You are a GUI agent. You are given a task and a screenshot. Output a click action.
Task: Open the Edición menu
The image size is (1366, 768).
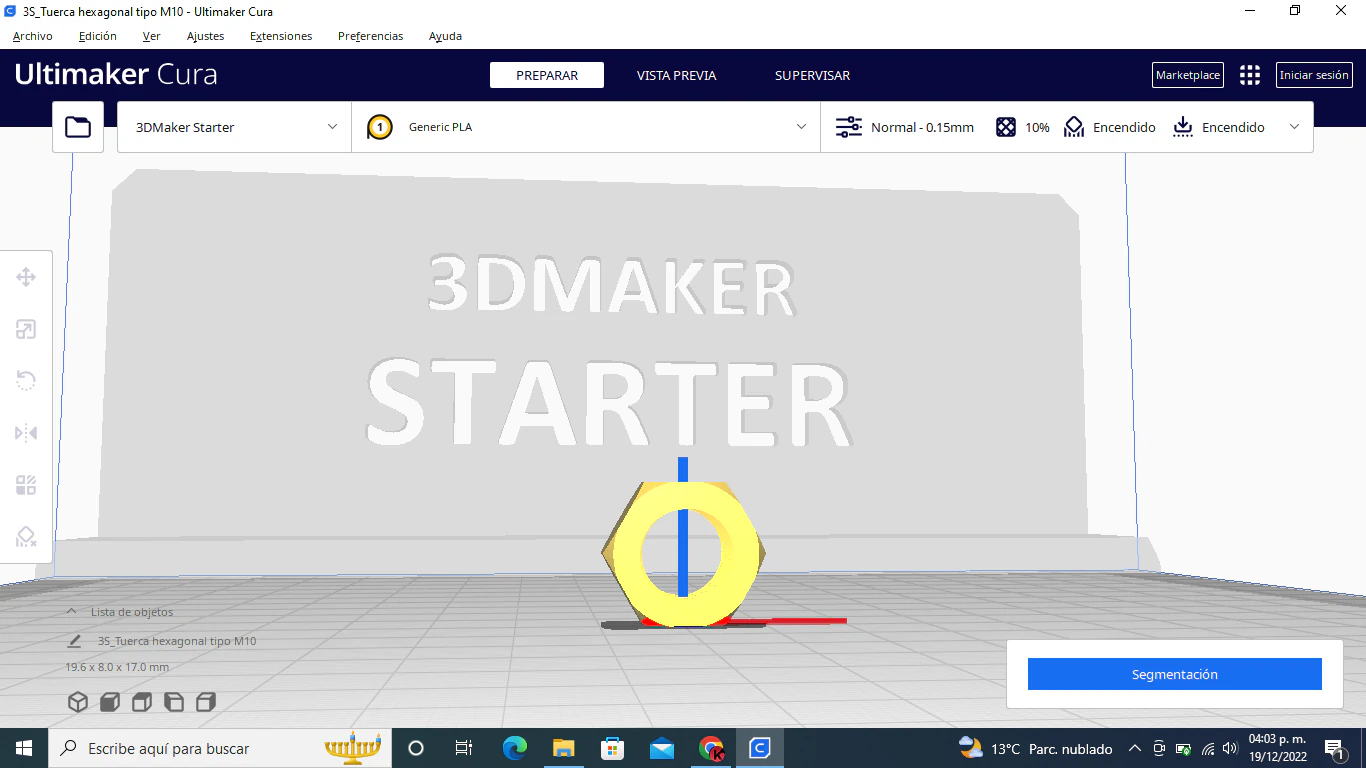(98, 36)
